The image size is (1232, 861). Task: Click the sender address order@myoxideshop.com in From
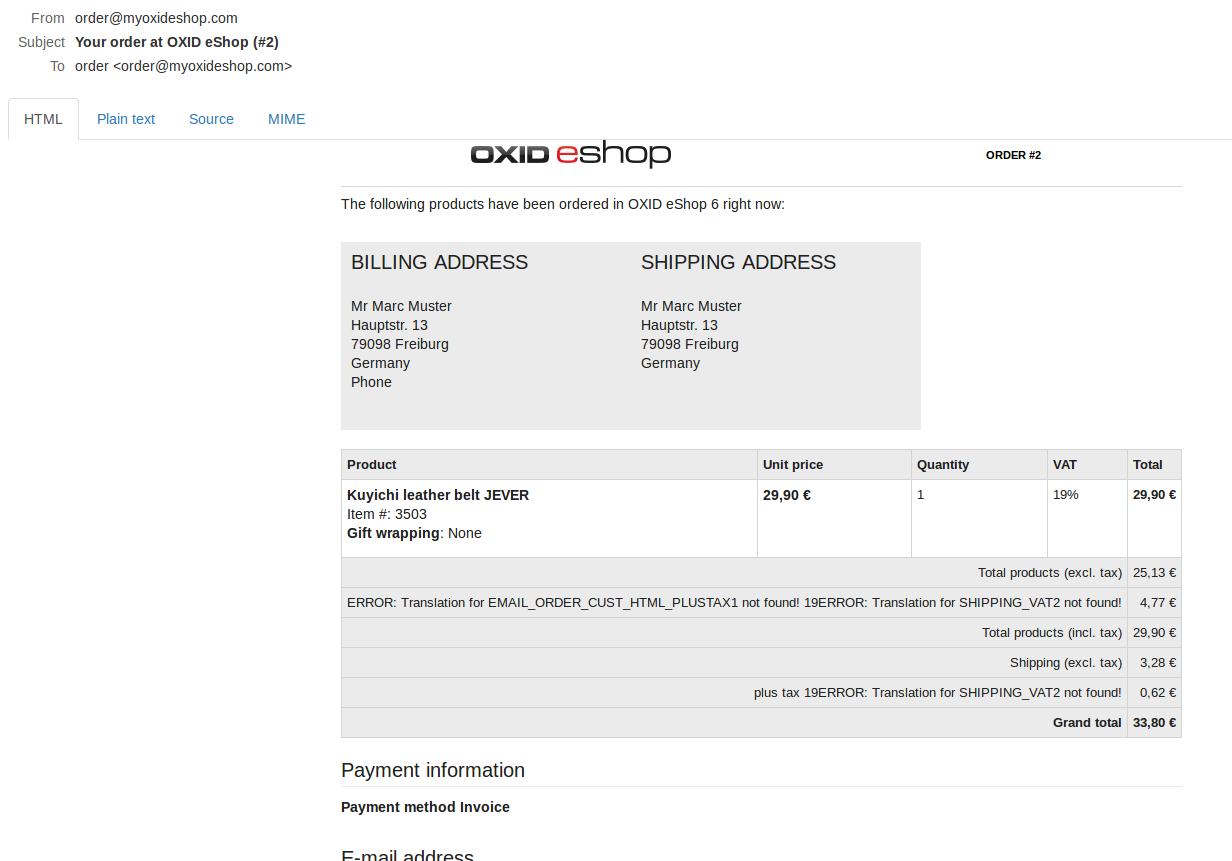pyautogui.click(x=156, y=18)
